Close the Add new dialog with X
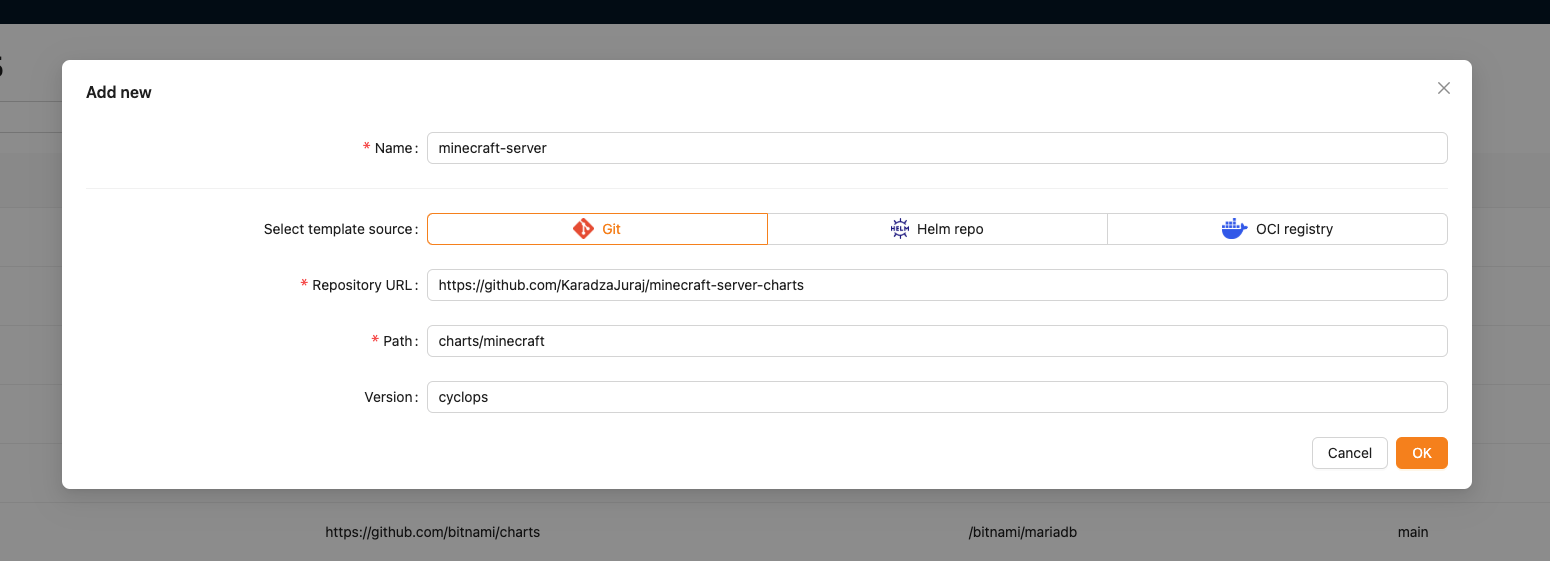This screenshot has width=1550, height=561. click(1443, 88)
